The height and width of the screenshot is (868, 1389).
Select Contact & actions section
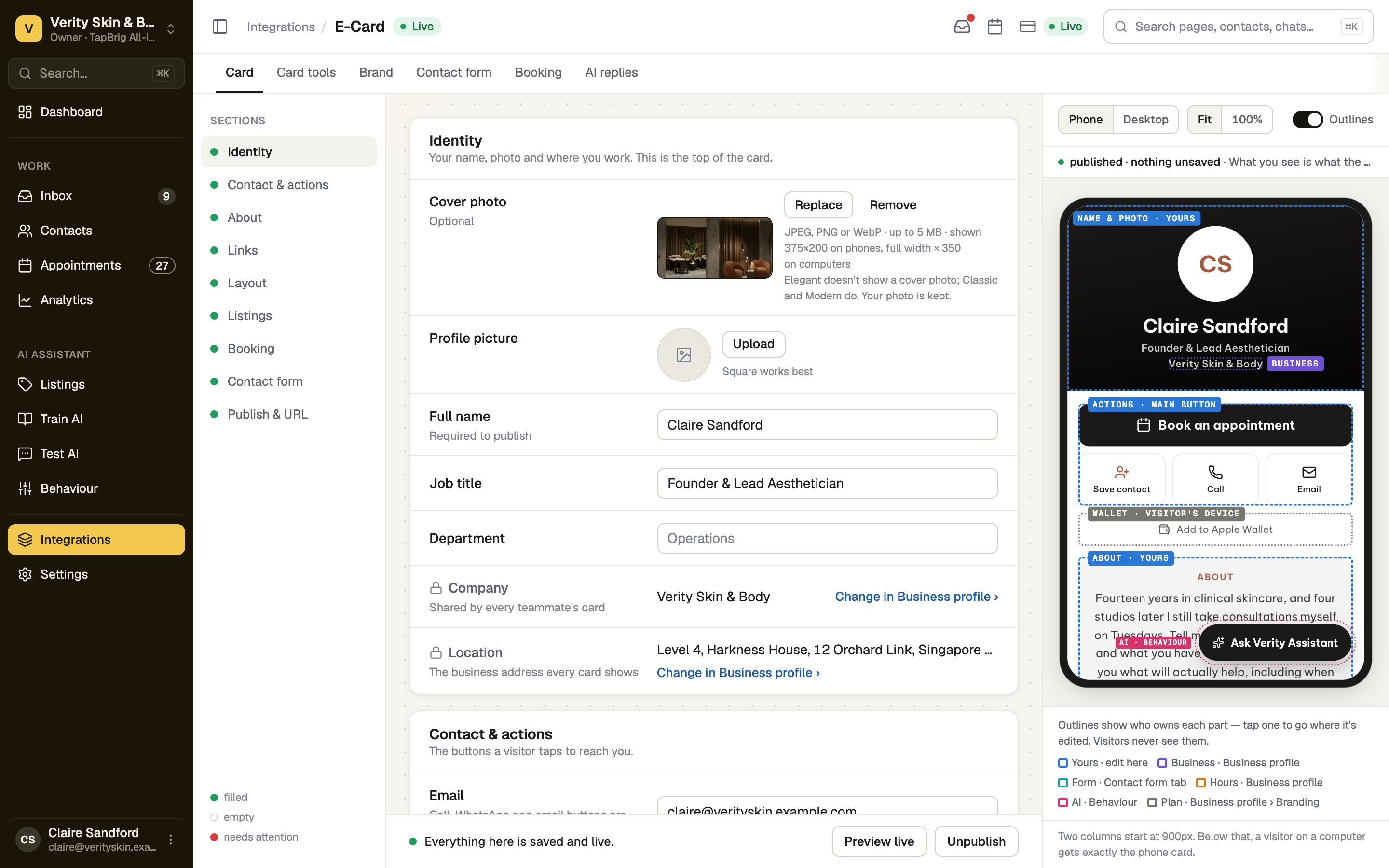tap(289, 185)
